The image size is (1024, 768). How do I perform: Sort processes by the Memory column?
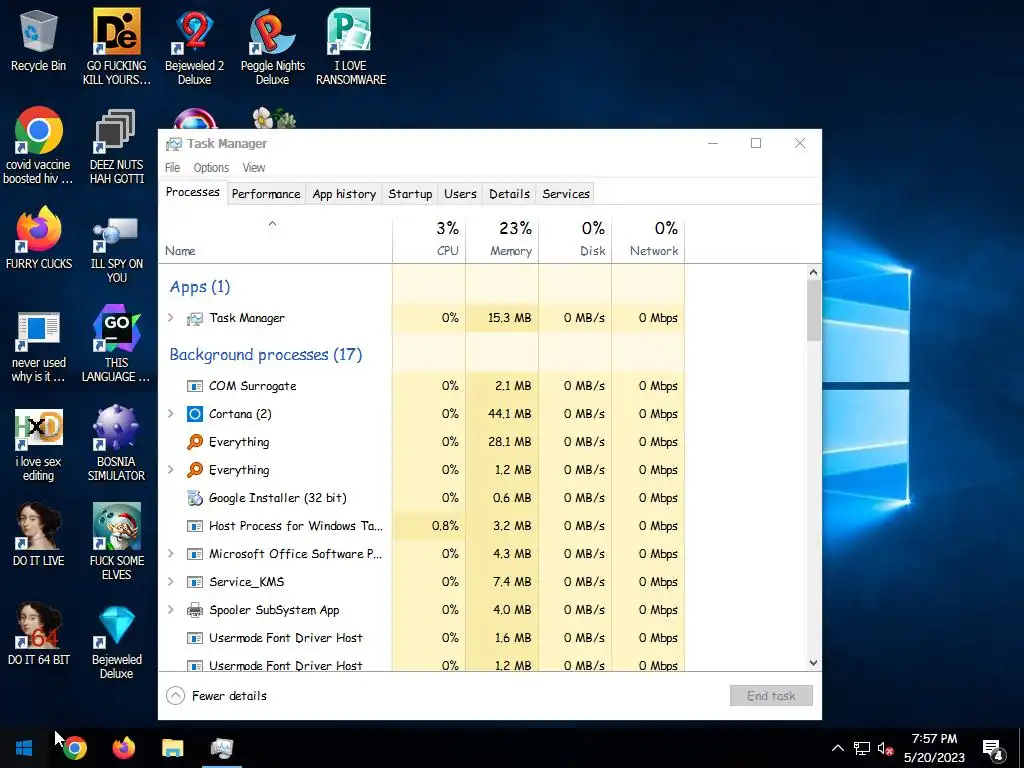[x=502, y=238]
